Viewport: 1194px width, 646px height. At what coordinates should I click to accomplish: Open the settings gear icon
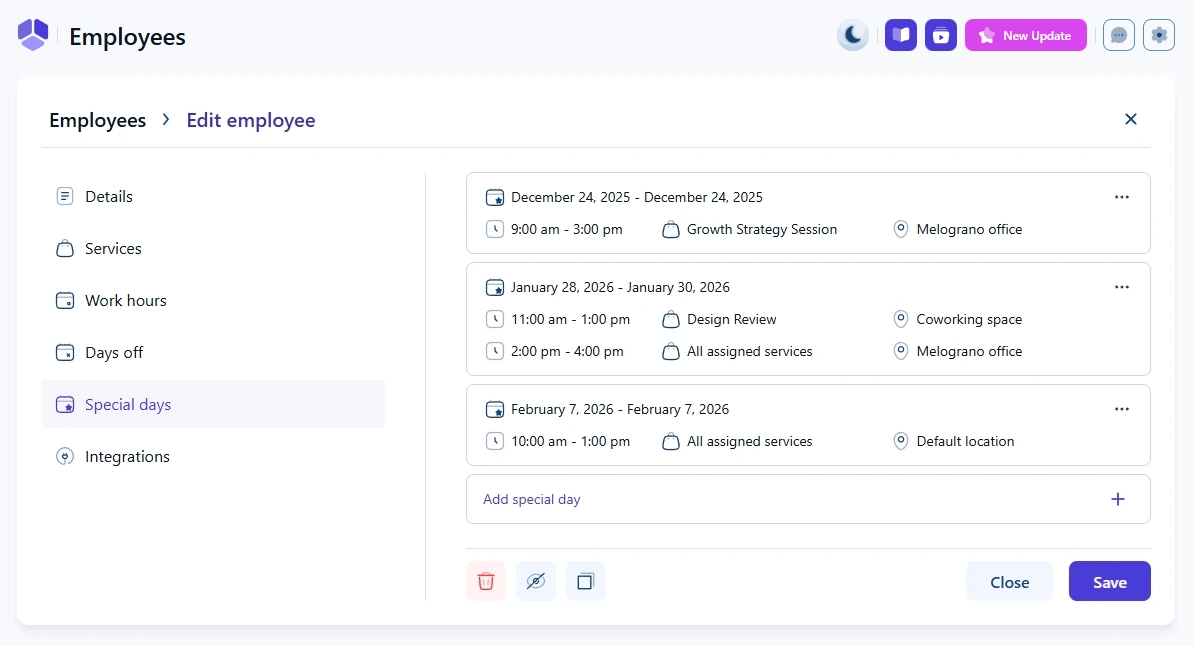1159,36
